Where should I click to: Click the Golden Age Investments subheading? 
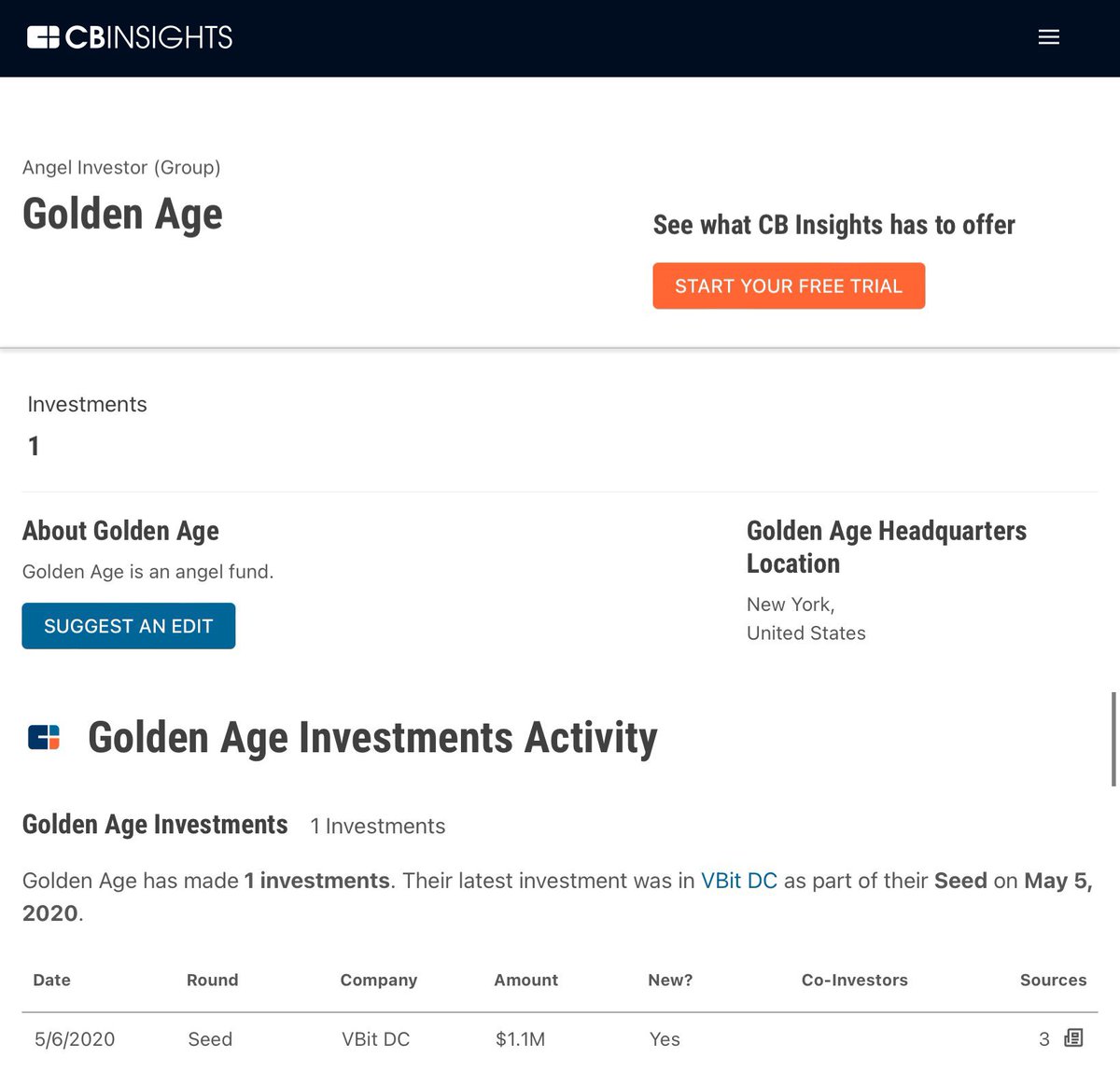(155, 825)
